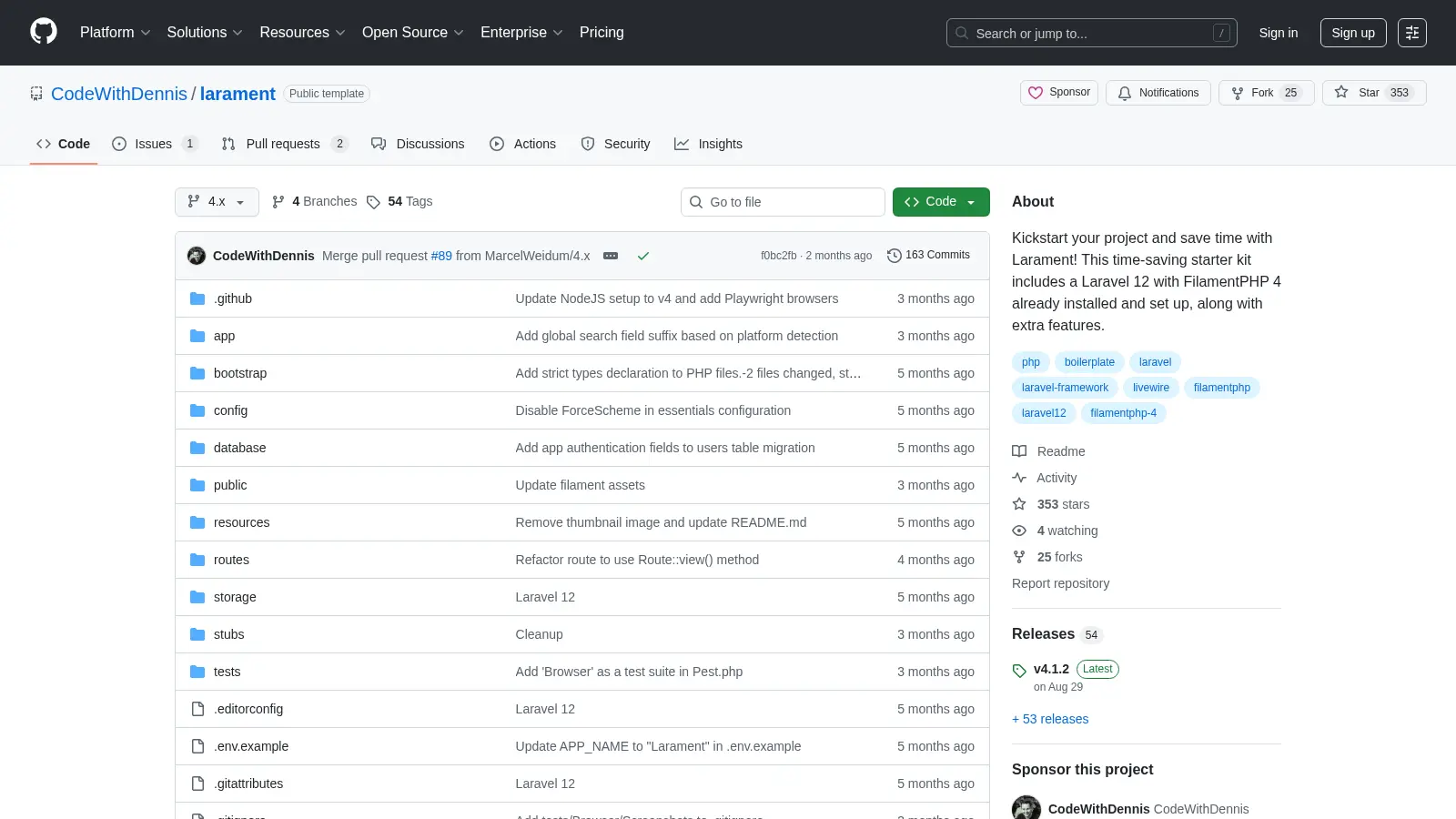View 4 Branches
This screenshot has width=1456, height=819.
pyautogui.click(x=315, y=202)
